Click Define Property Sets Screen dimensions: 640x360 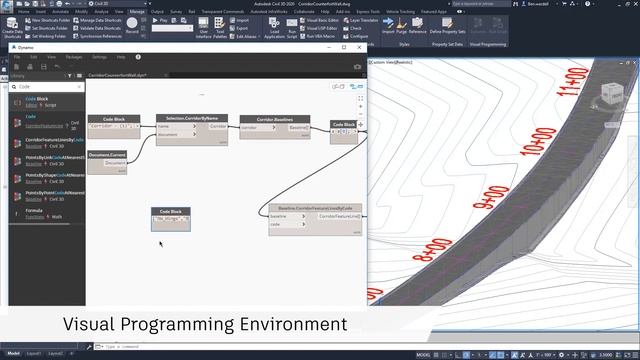tap(447, 25)
